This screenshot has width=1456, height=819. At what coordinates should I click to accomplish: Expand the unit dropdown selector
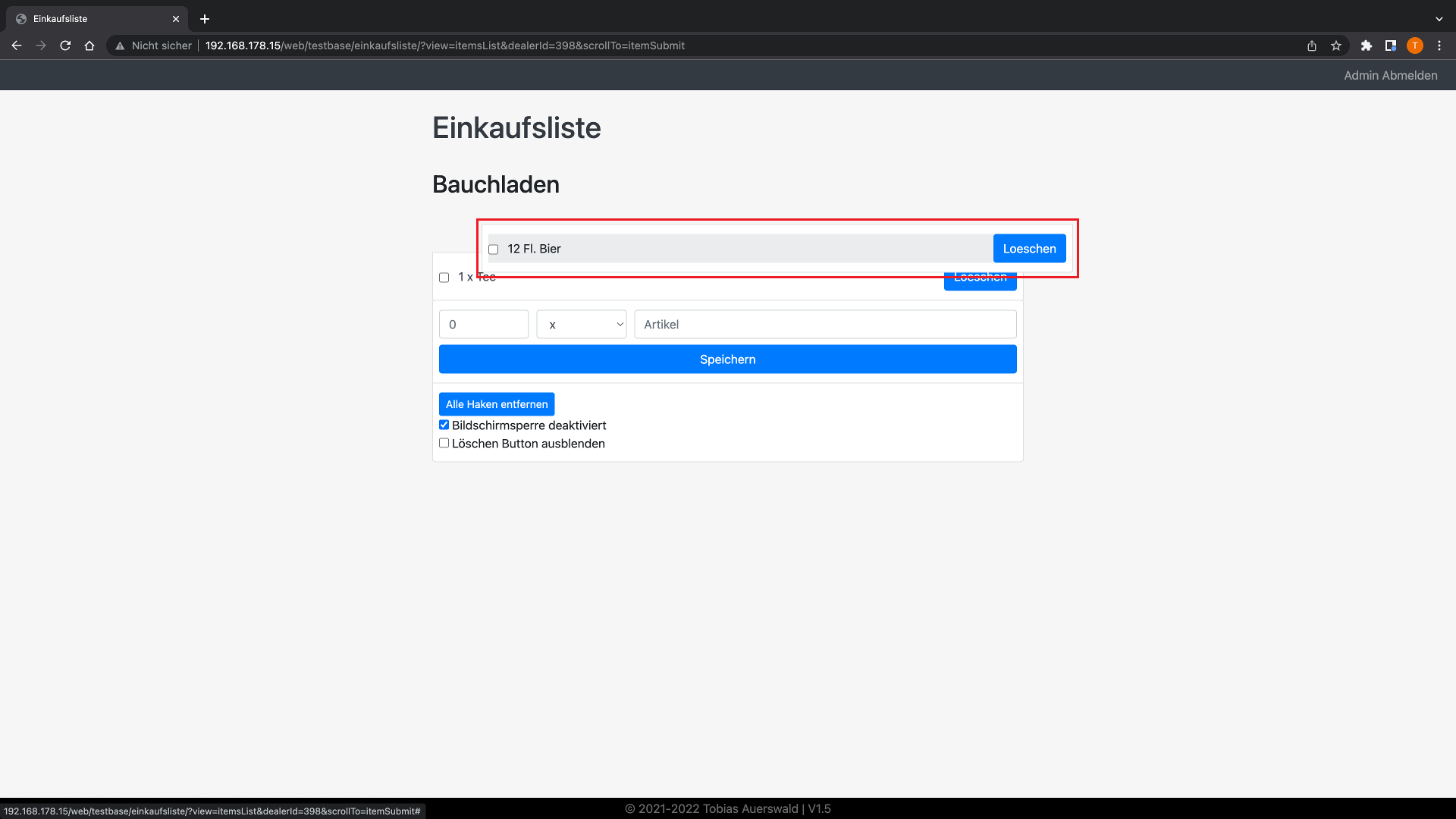point(582,324)
